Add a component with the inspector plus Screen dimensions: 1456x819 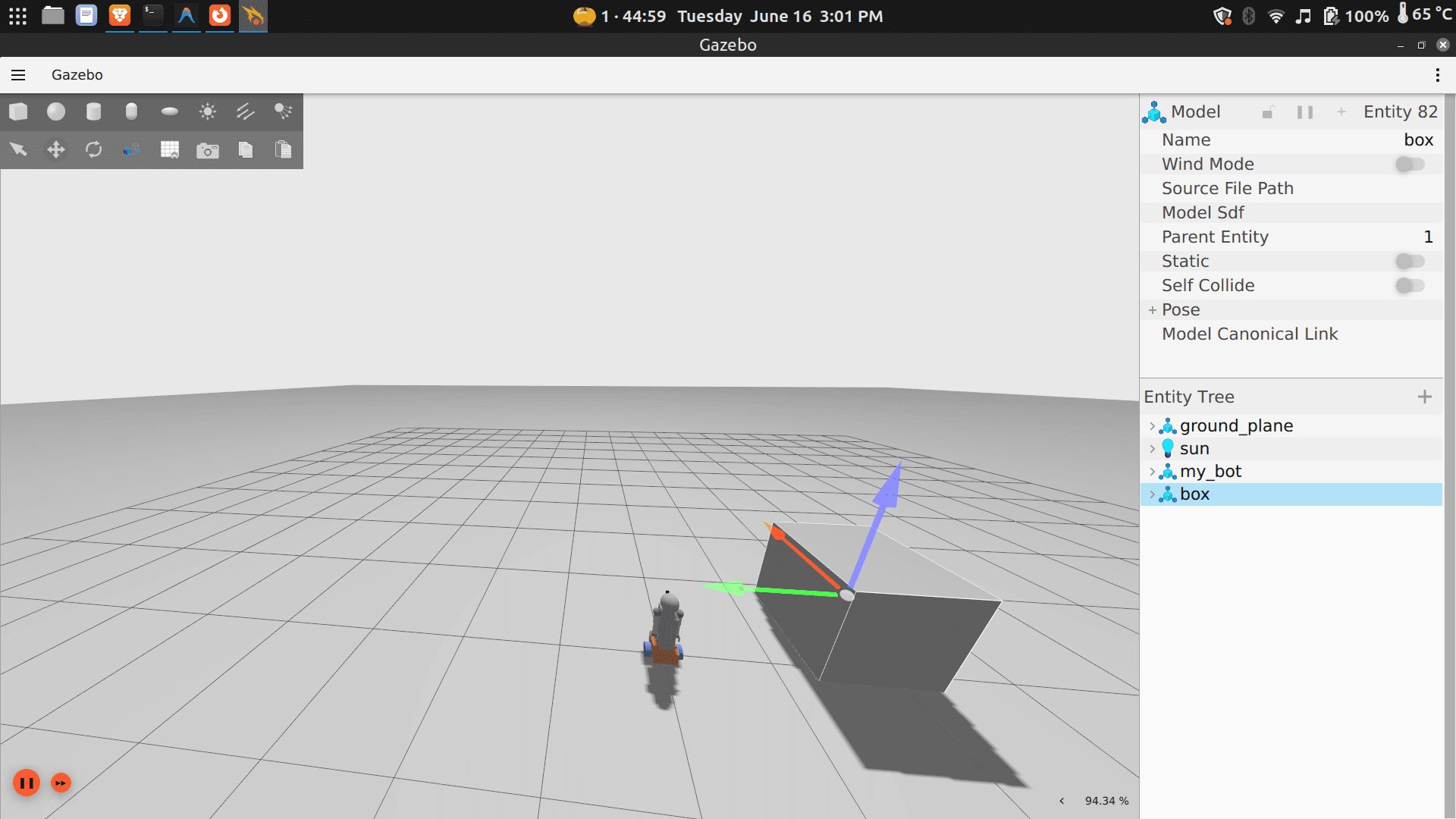1341,112
